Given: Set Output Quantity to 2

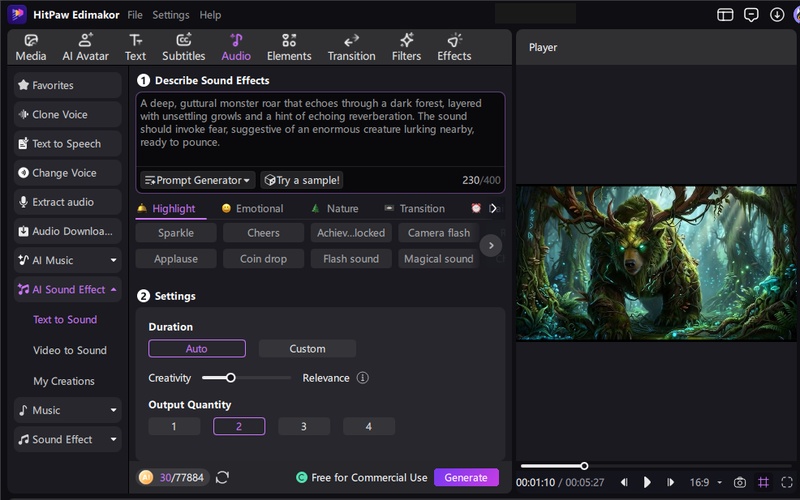Looking at the screenshot, I should [x=239, y=426].
